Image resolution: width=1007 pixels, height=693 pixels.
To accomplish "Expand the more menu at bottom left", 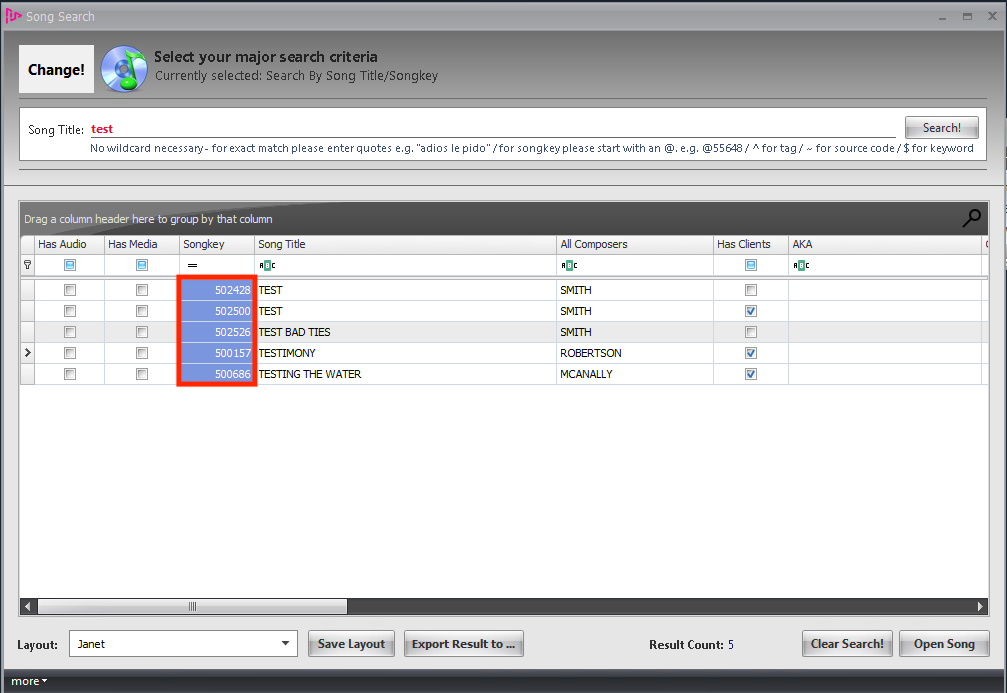I will coord(29,681).
